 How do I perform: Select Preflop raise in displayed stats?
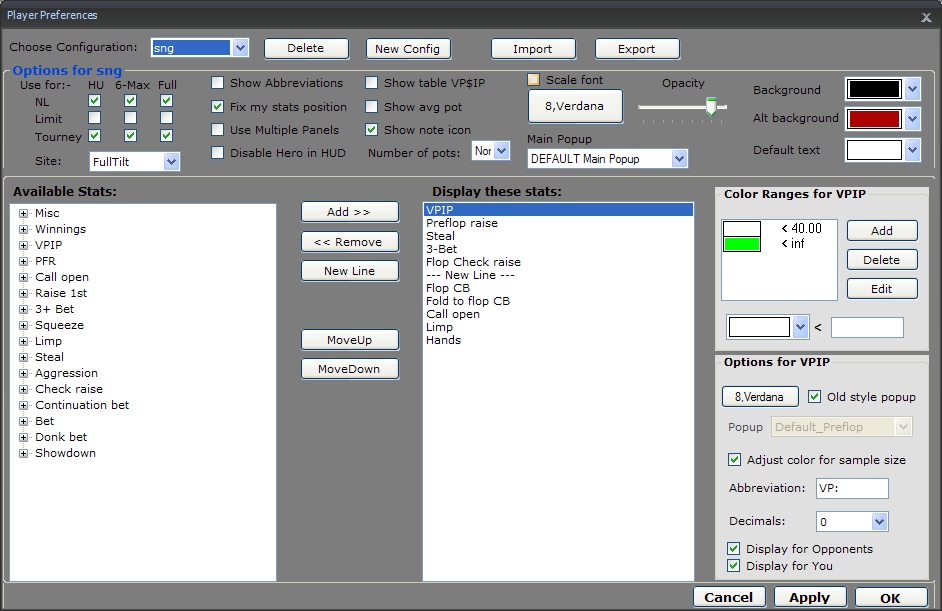pyautogui.click(x=462, y=223)
